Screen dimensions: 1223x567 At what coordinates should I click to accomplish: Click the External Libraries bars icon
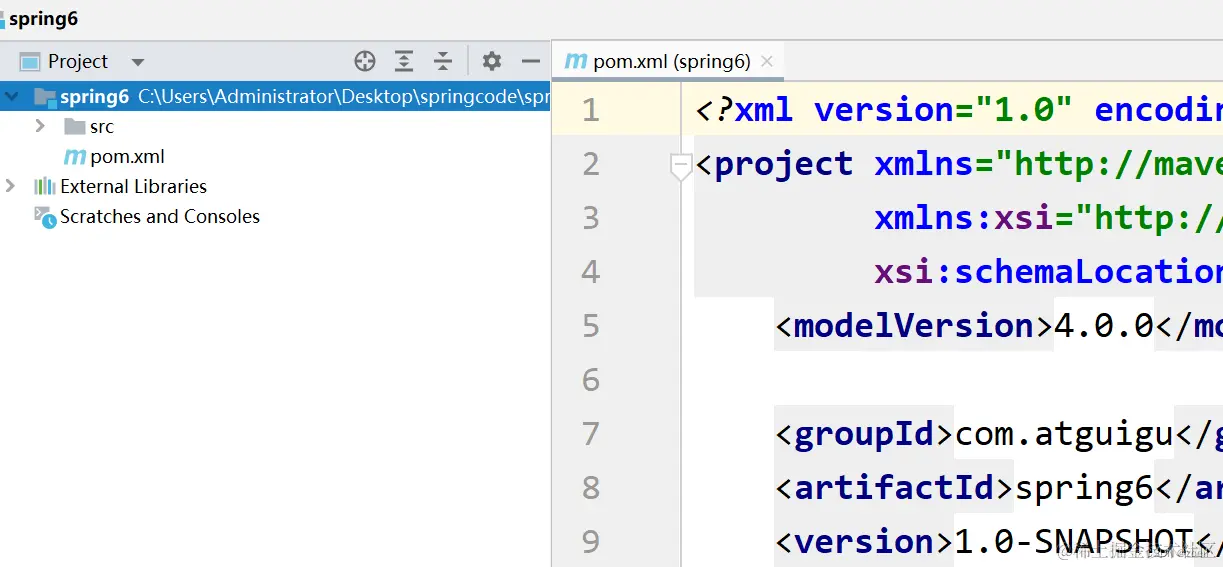(44, 186)
